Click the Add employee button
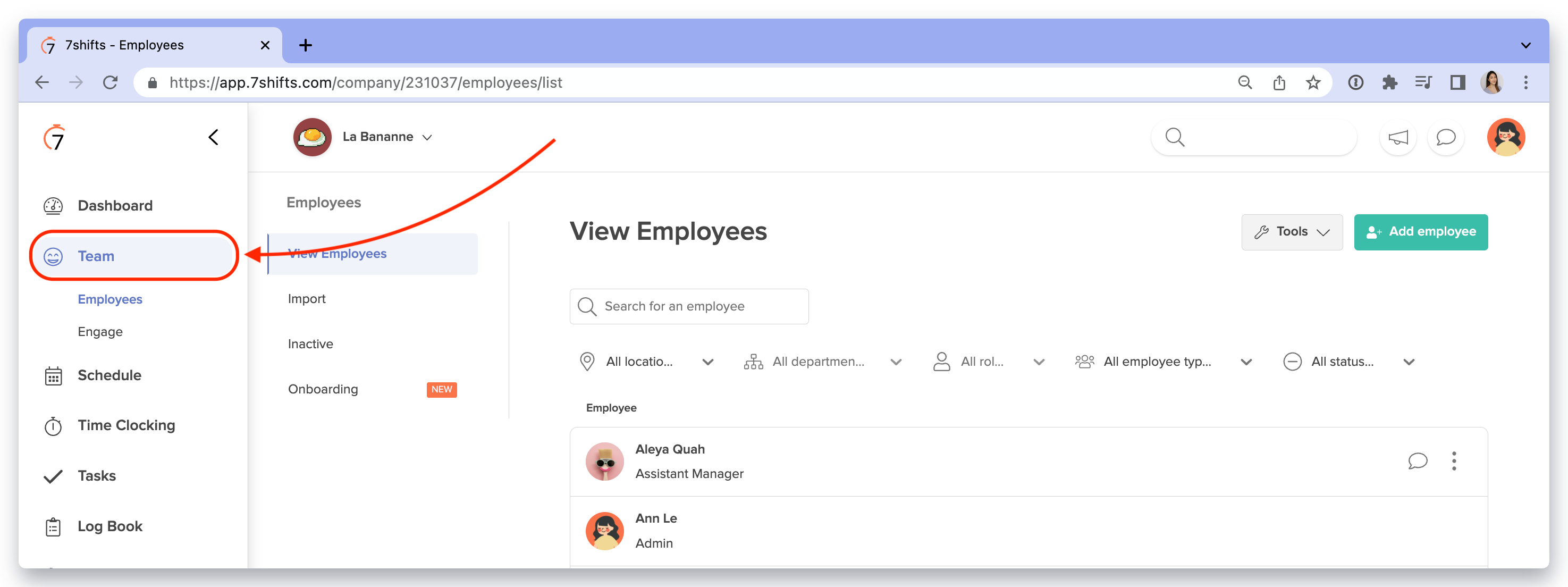Viewport: 1568px width, 587px height. [1421, 232]
